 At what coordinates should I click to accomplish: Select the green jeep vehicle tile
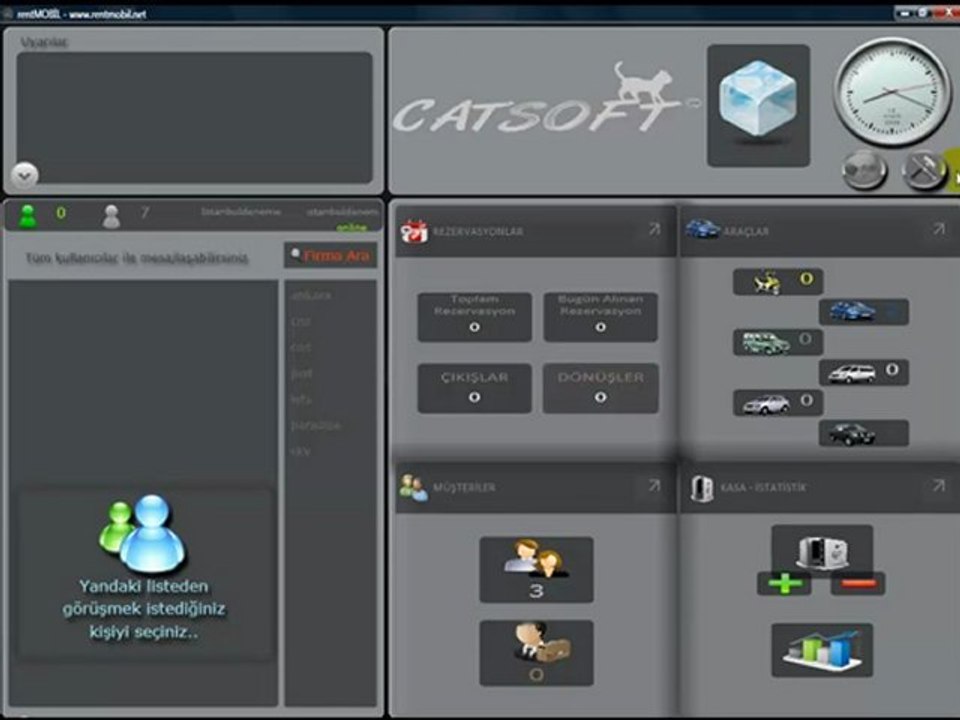778,342
